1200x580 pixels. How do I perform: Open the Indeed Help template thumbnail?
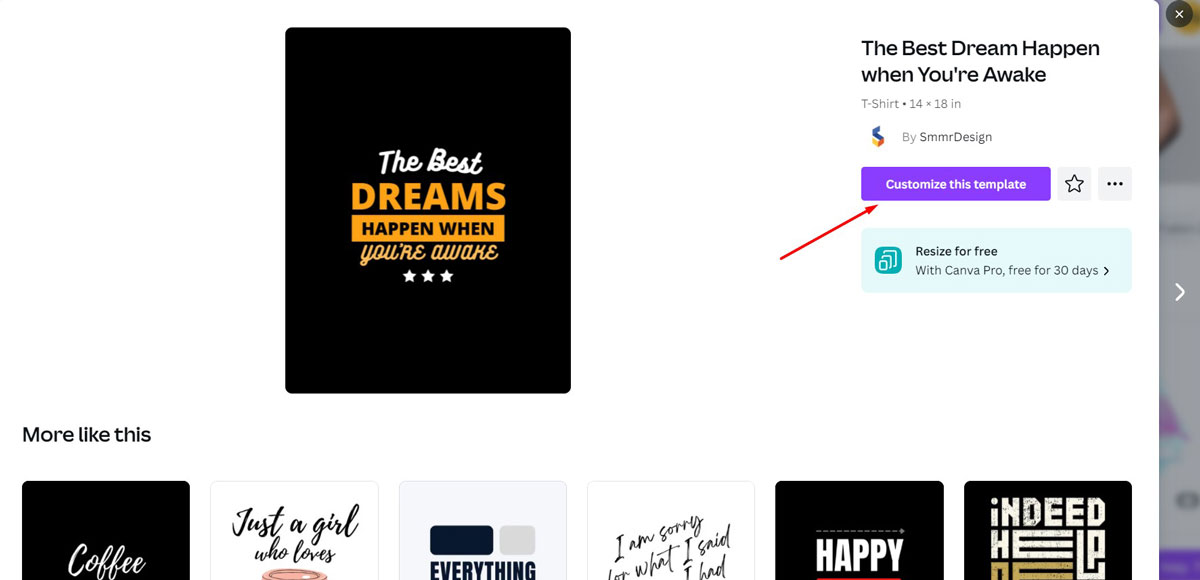tap(1048, 531)
